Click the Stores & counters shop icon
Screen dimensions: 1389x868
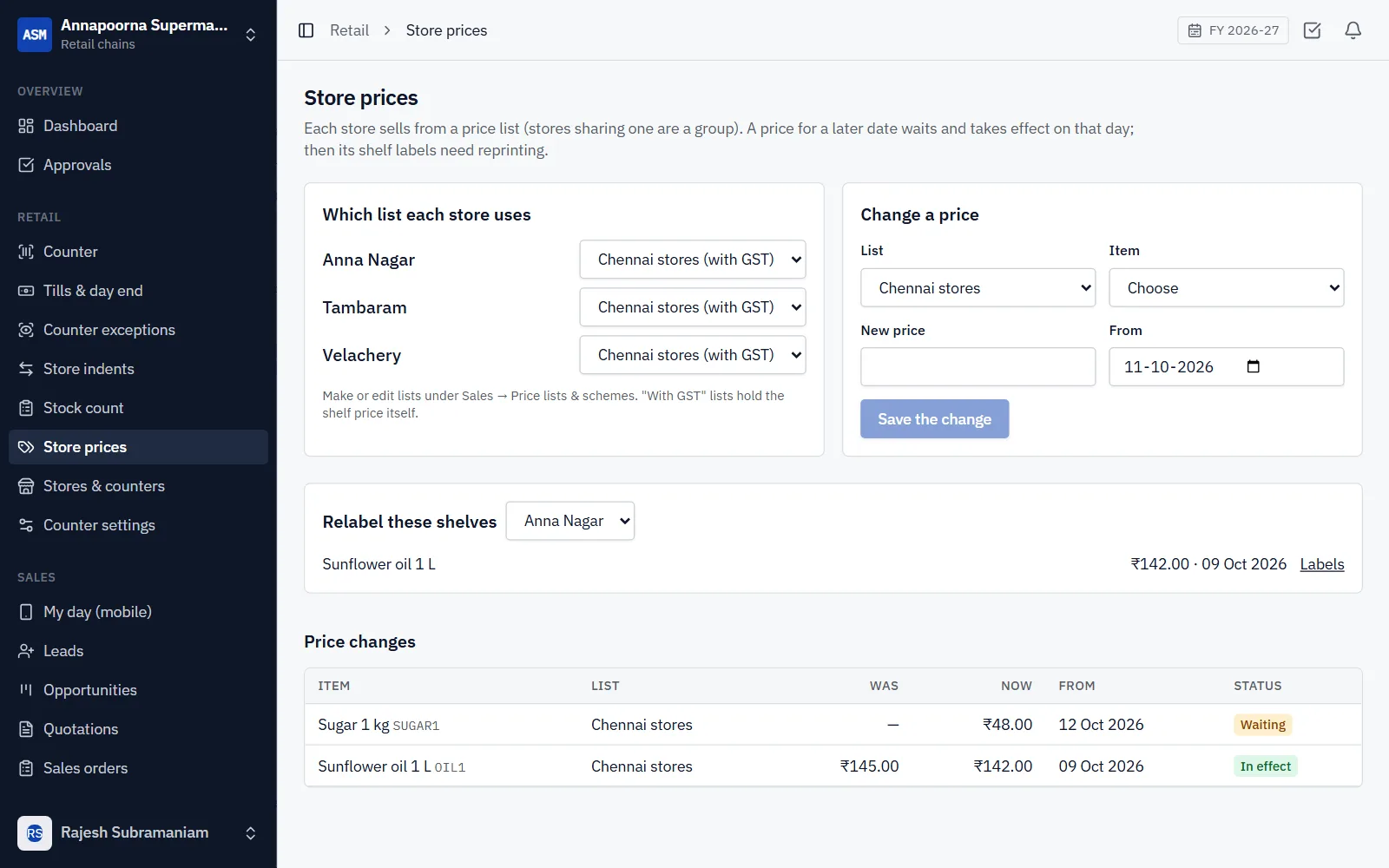(26, 486)
